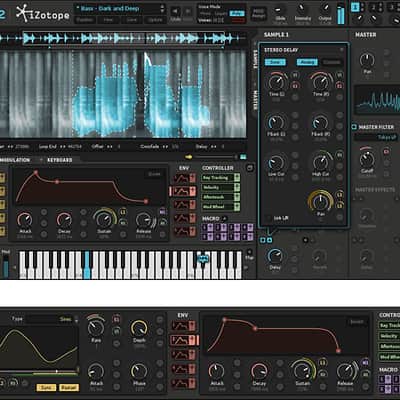Click the popout icon beside Controller heading

click(x=250, y=168)
